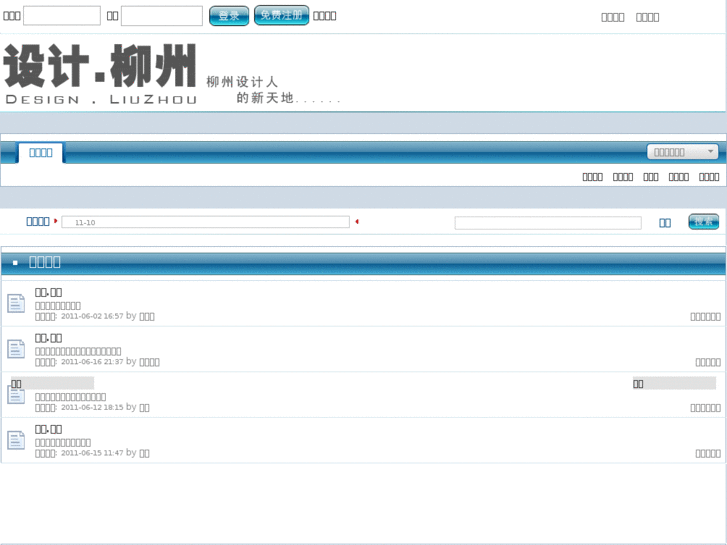Open forum title above the 2011-06-15 11:47 post
The width and height of the screenshot is (727, 545).
pos(48,430)
